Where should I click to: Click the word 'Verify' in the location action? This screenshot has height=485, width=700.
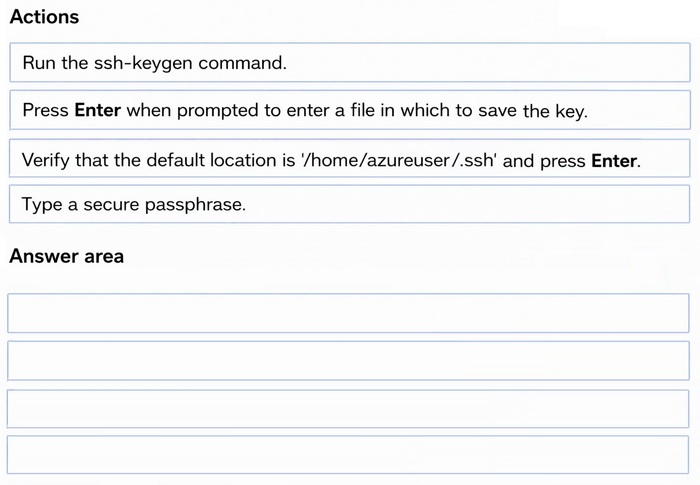click(46, 160)
